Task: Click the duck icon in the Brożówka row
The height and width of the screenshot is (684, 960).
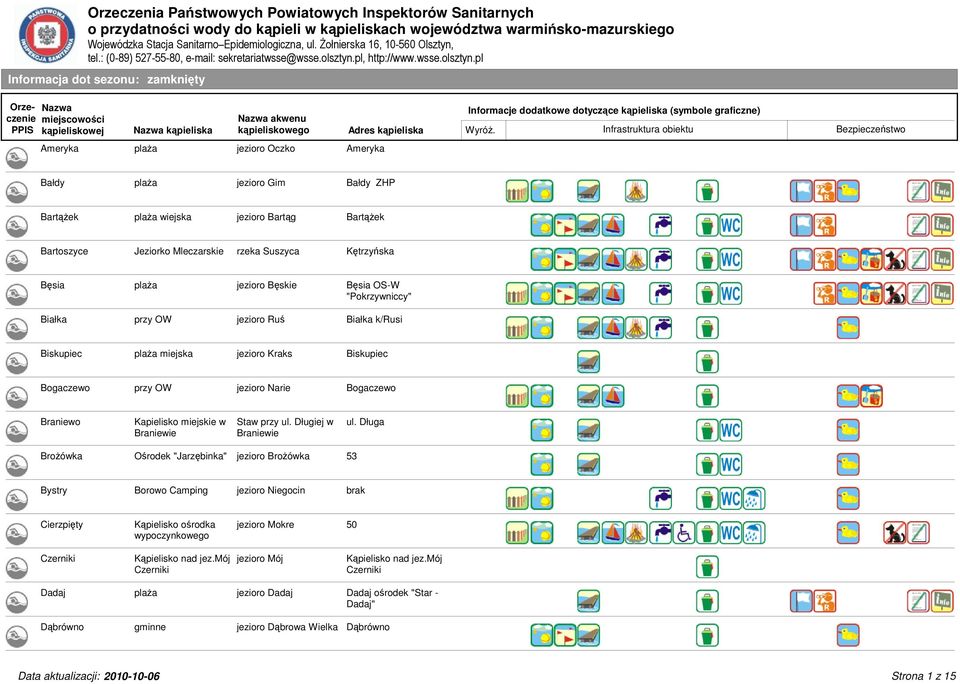Action: 848,465
